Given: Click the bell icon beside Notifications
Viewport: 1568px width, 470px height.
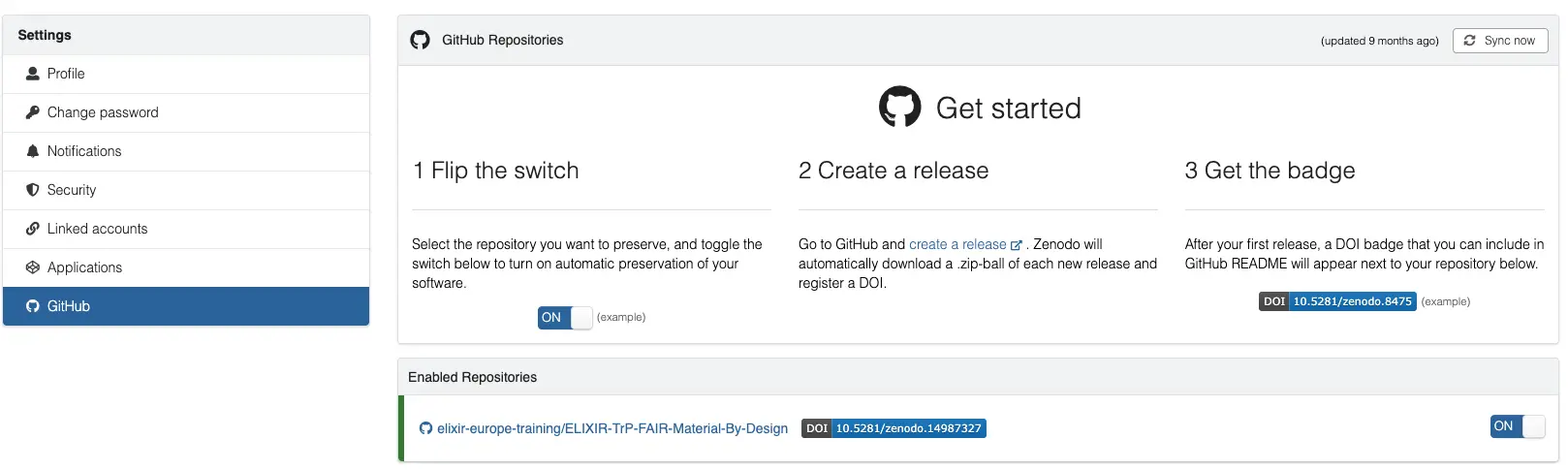Looking at the screenshot, I should [x=33, y=151].
